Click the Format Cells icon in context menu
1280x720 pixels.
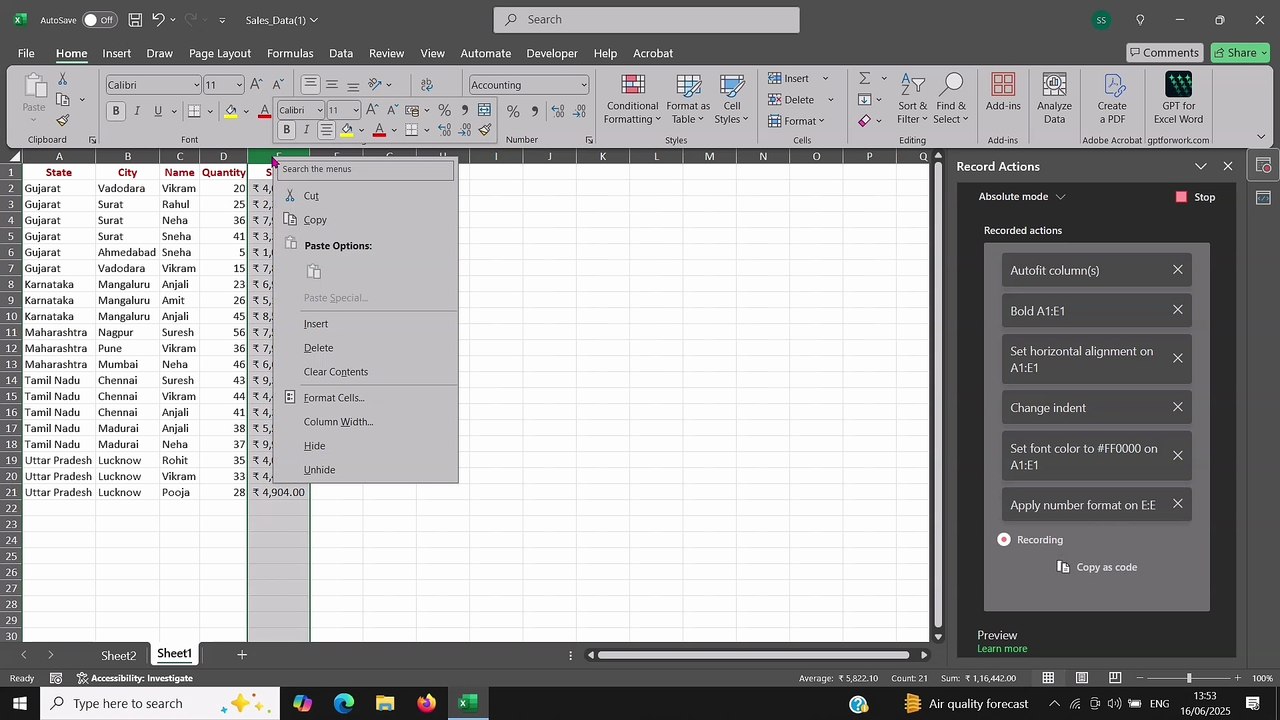pos(290,397)
